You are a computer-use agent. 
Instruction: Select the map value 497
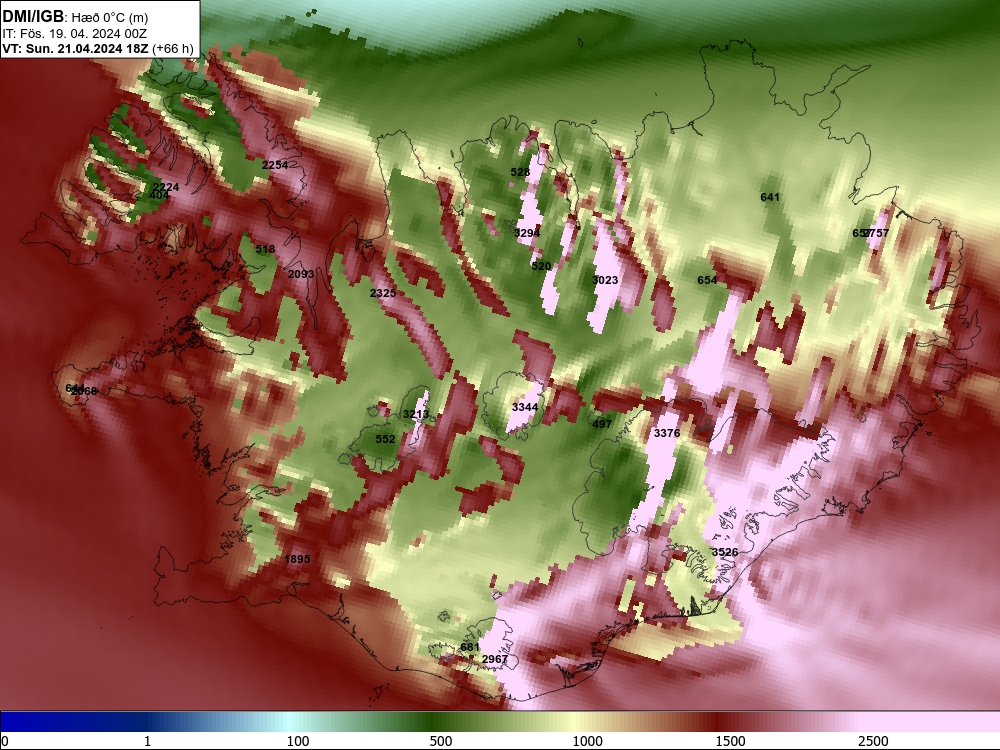point(602,424)
